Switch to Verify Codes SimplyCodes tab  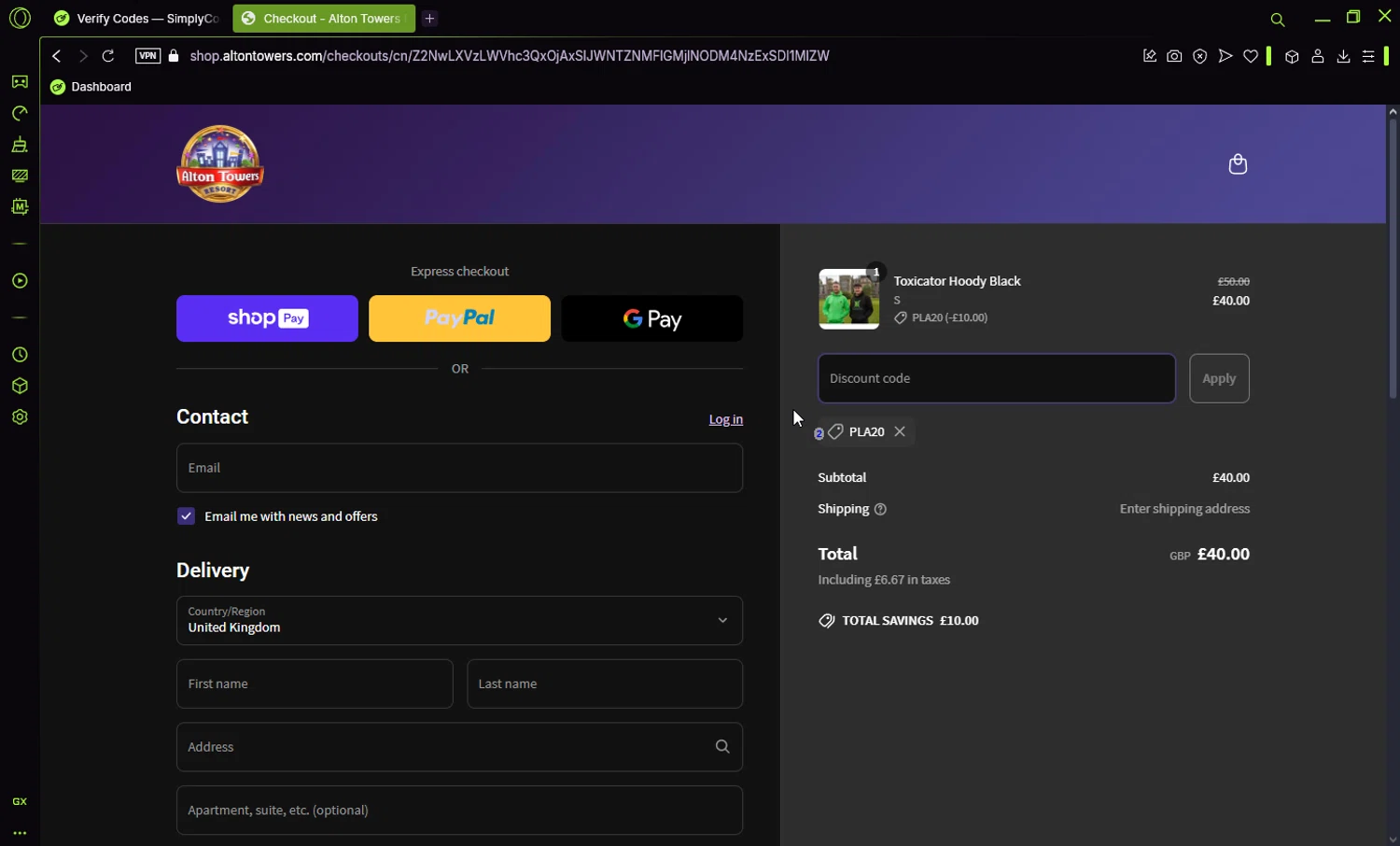point(136,18)
